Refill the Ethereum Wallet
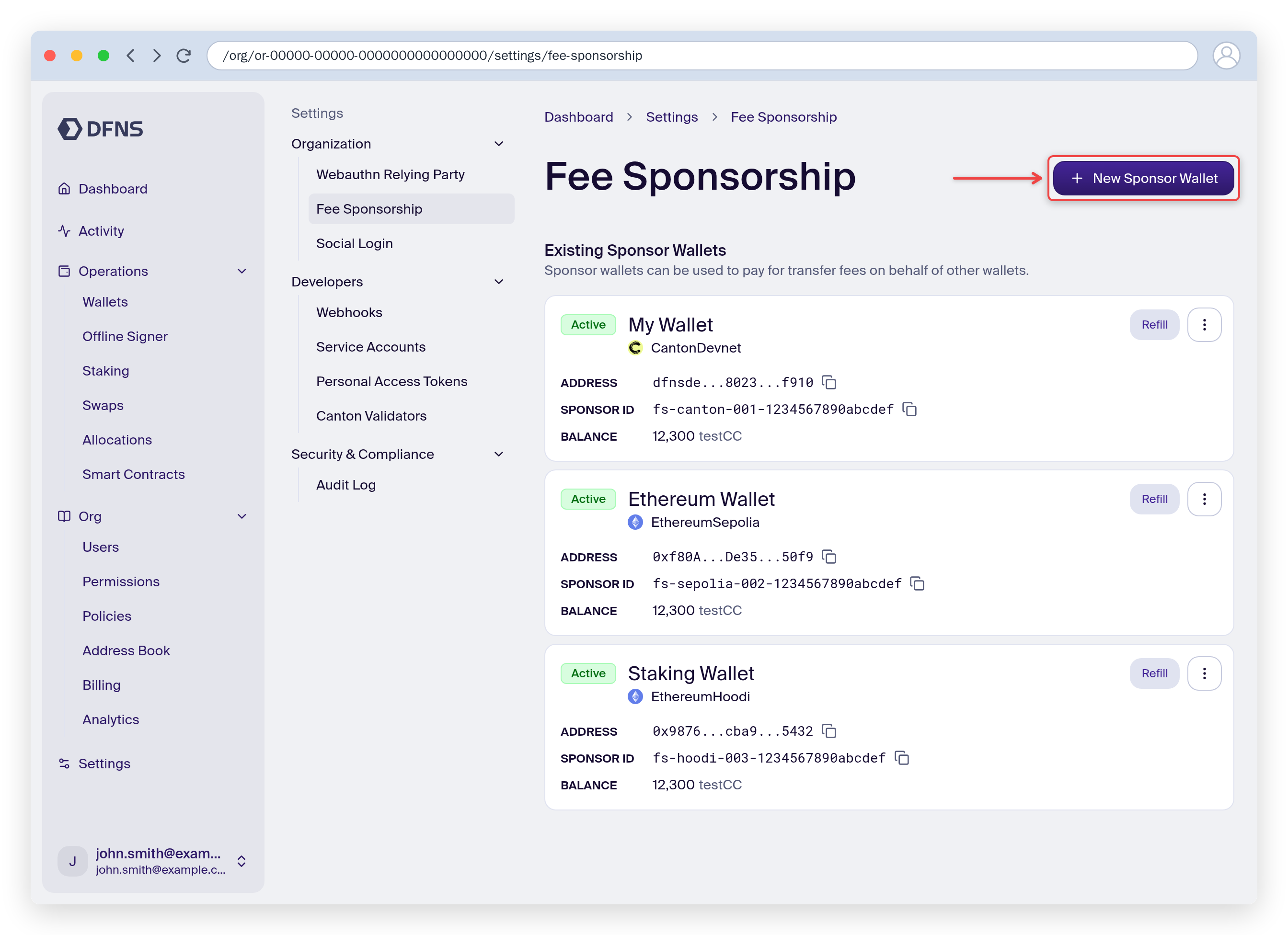Image resolution: width=1288 pixels, height=935 pixels. point(1154,499)
